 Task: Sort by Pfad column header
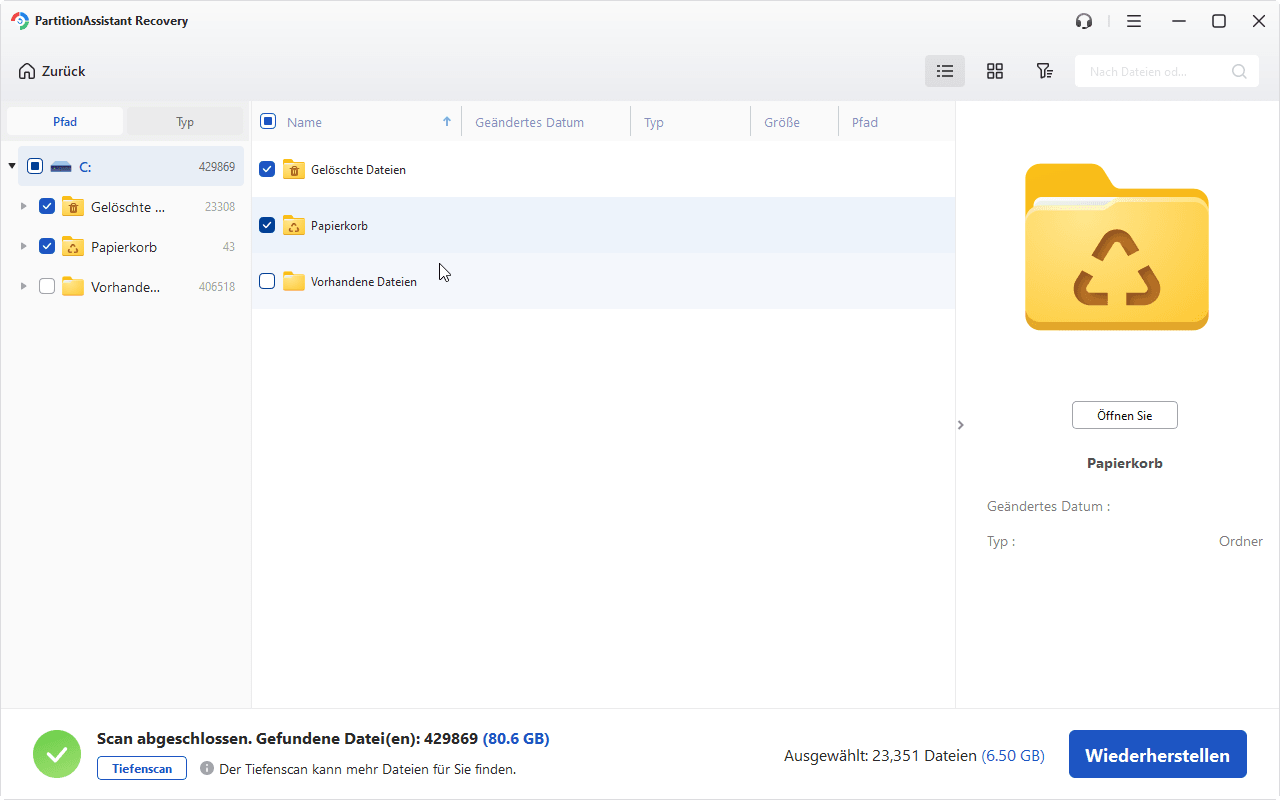tap(865, 122)
